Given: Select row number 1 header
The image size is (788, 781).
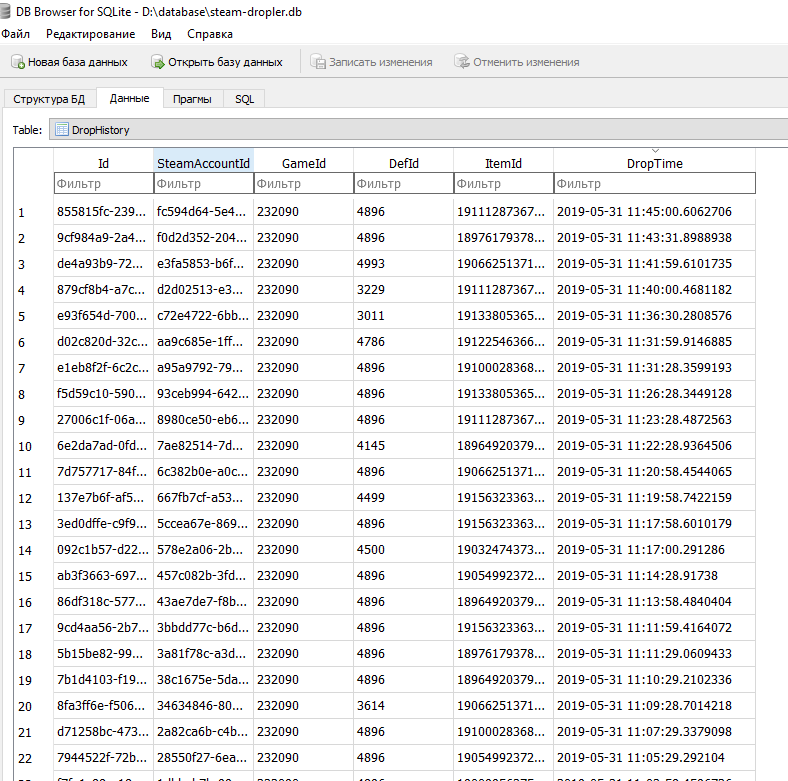Looking at the screenshot, I should pyautogui.click(x=33, y=212).
